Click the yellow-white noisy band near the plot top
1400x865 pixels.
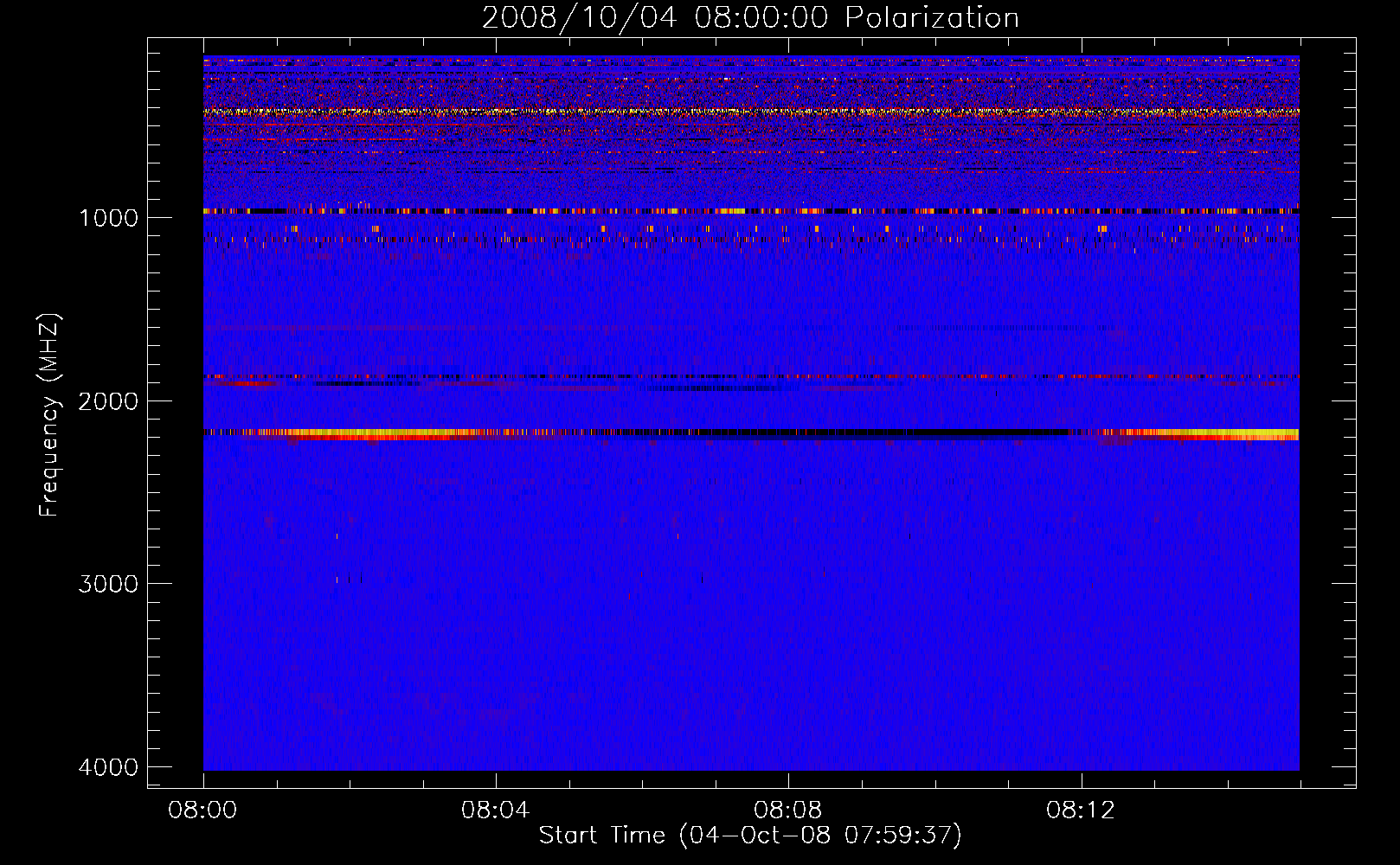[750, 112]
